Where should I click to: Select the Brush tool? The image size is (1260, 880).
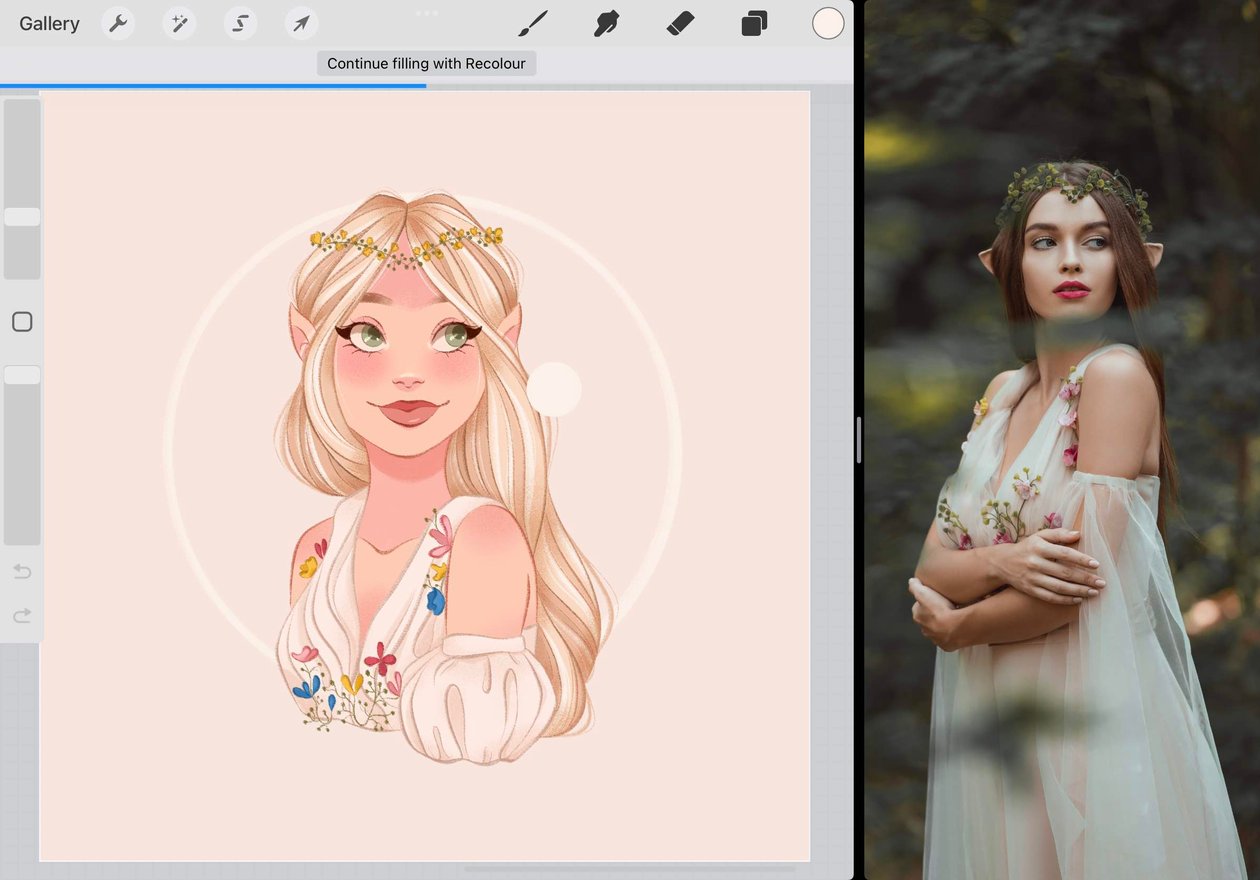pyautogui.click(x=535, y=23)
